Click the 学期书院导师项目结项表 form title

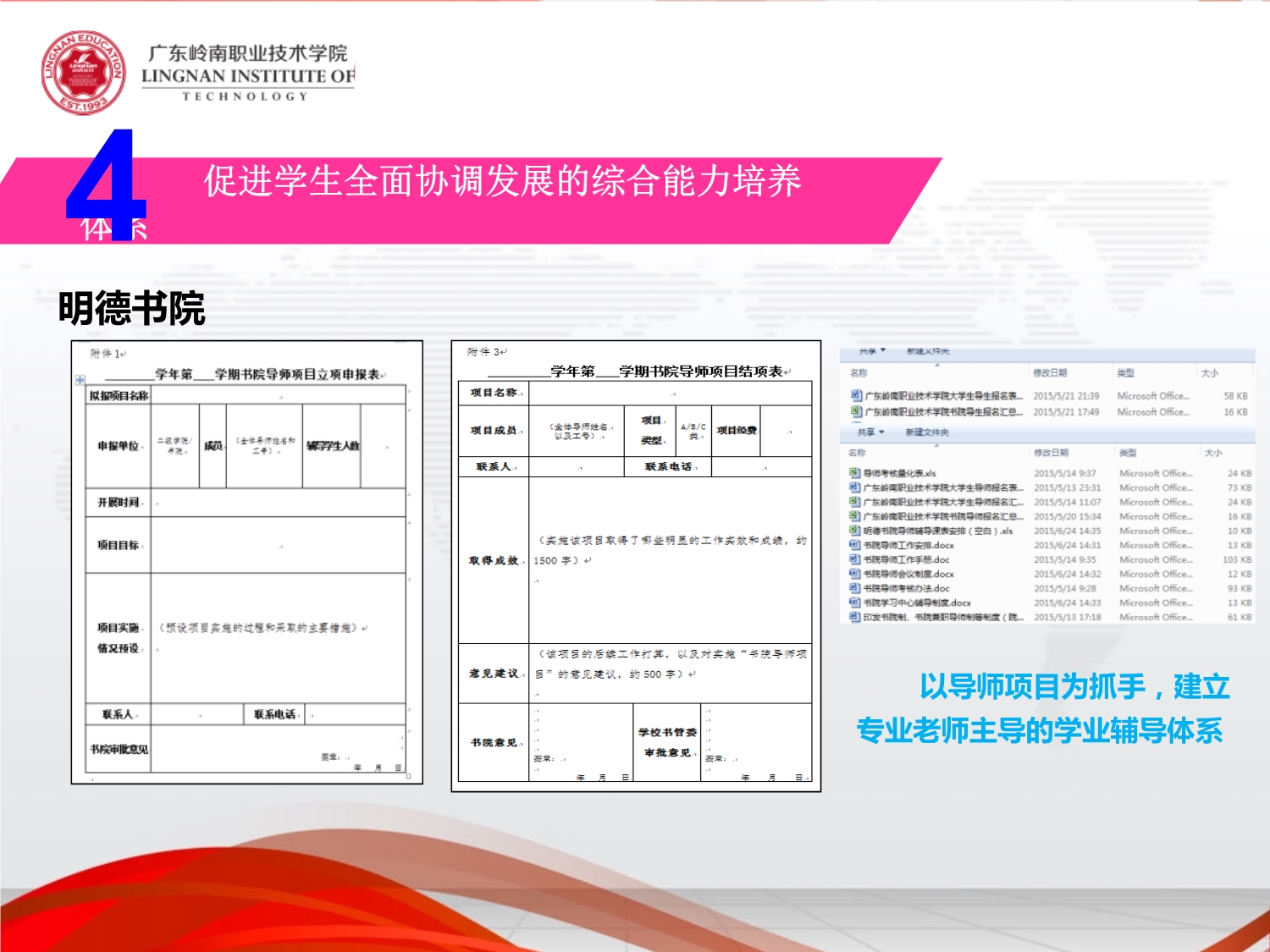point(701,371)
